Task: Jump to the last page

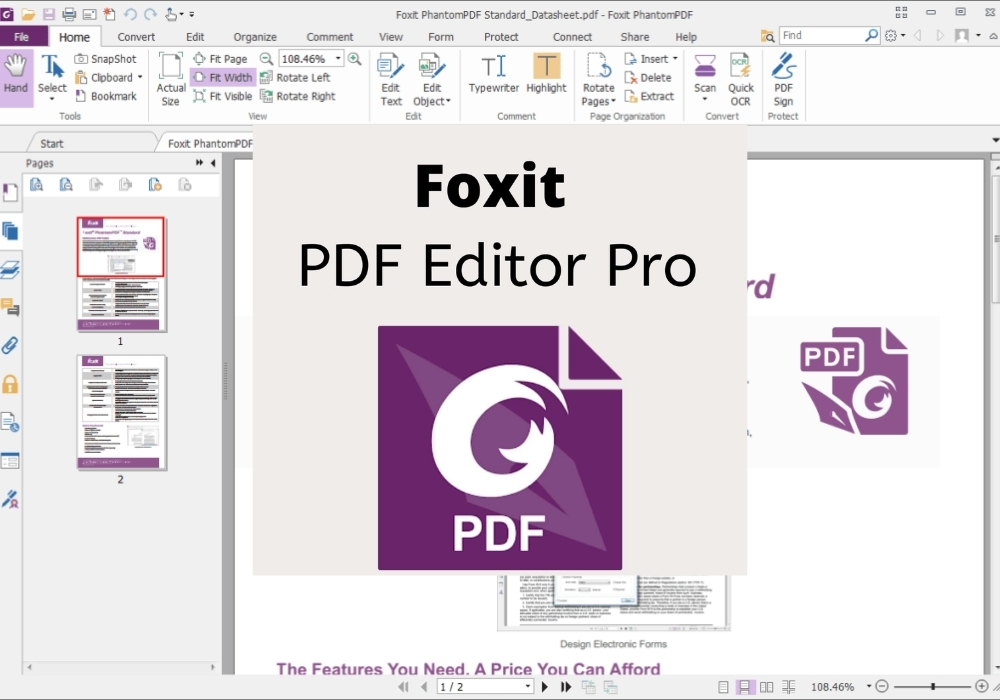Action: point(566,687)
